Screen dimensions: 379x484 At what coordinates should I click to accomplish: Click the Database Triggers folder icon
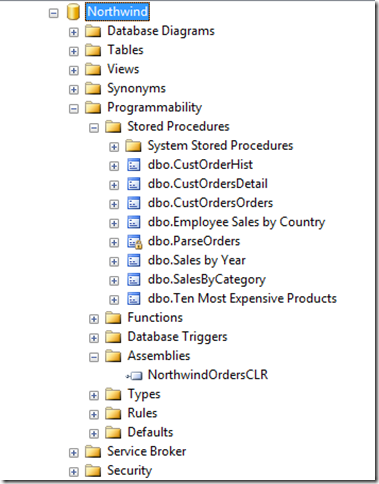(113, 337)
